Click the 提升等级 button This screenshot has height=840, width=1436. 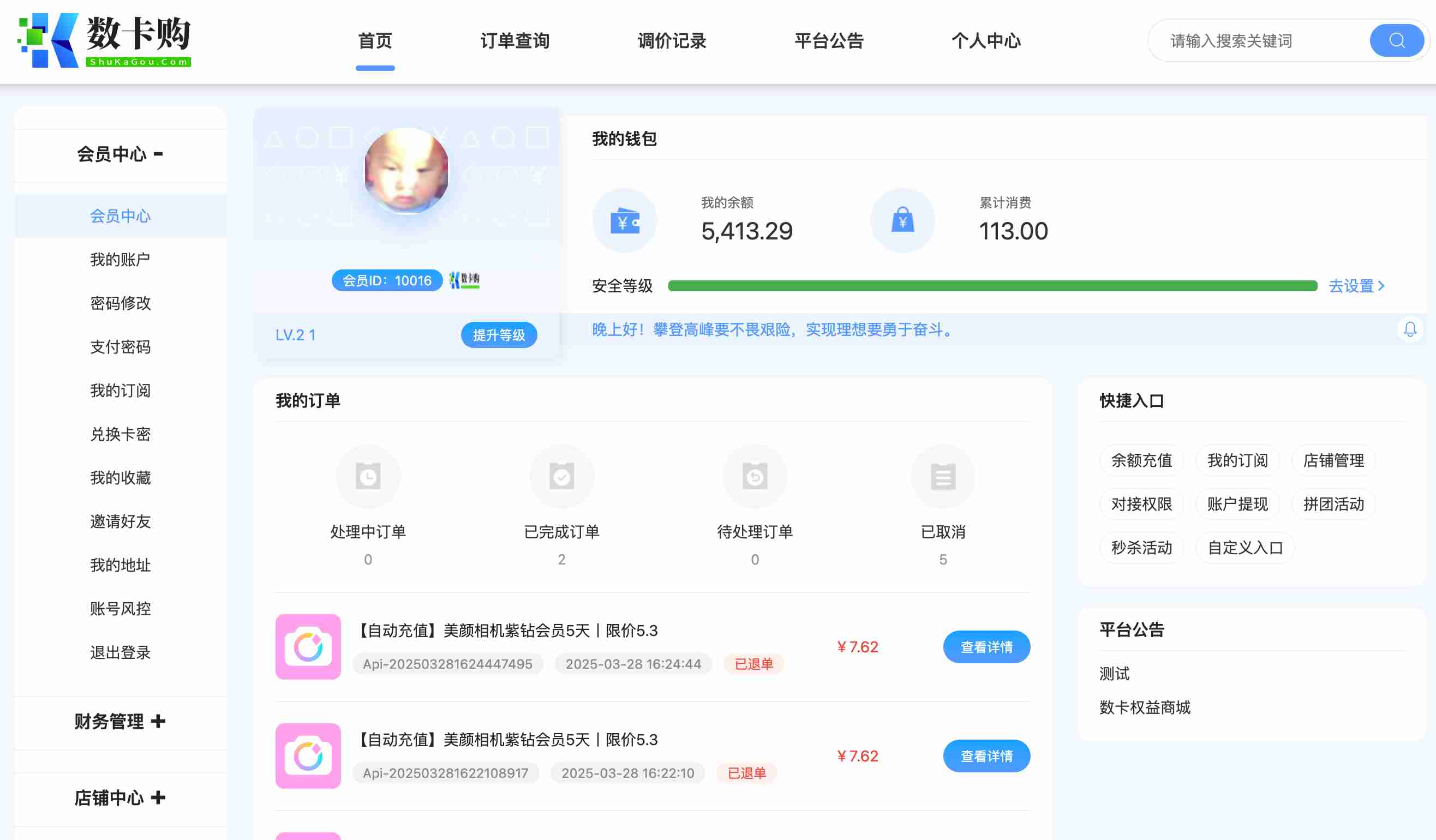coord(499,335)
